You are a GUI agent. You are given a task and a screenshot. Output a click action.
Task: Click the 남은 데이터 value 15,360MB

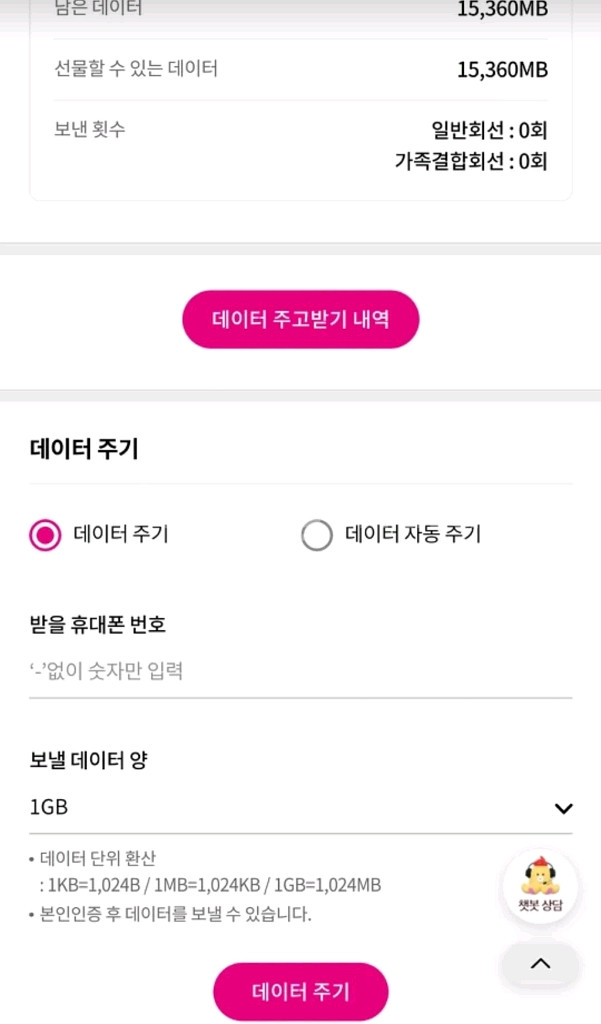point(505,10)
